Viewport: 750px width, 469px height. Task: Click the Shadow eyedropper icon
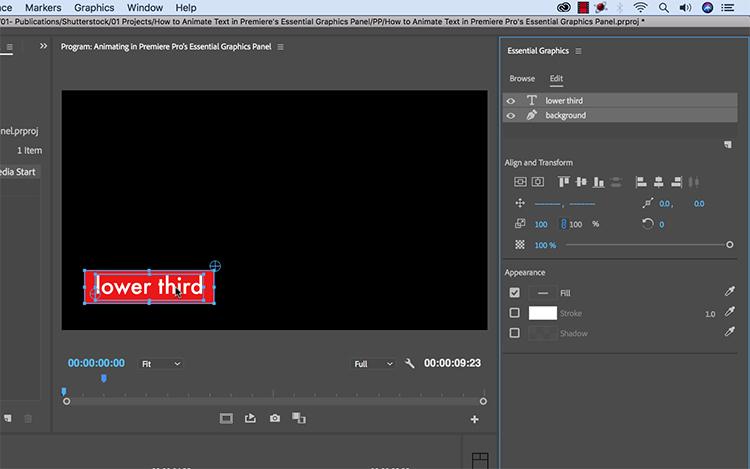[x=729, y=331]
